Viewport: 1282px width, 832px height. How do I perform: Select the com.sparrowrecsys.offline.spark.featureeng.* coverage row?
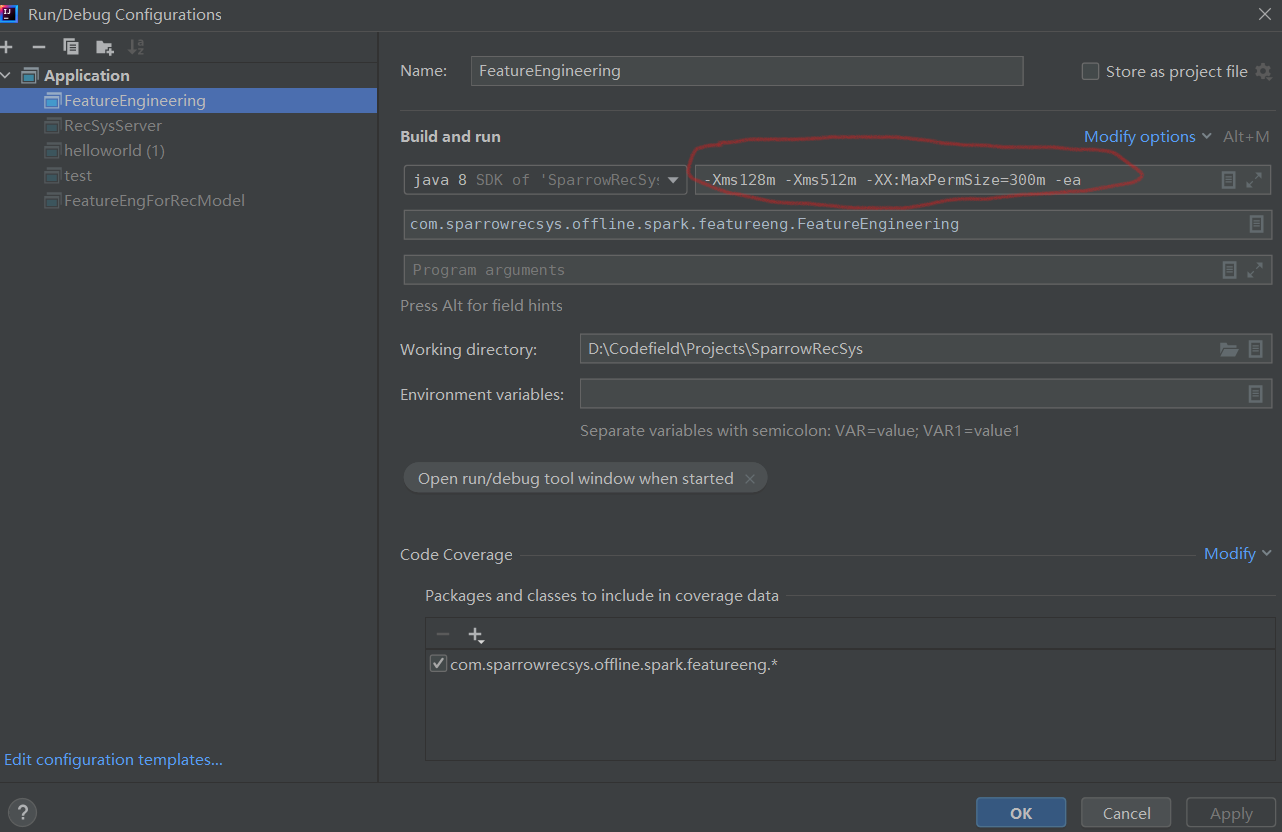coord(850,663)
